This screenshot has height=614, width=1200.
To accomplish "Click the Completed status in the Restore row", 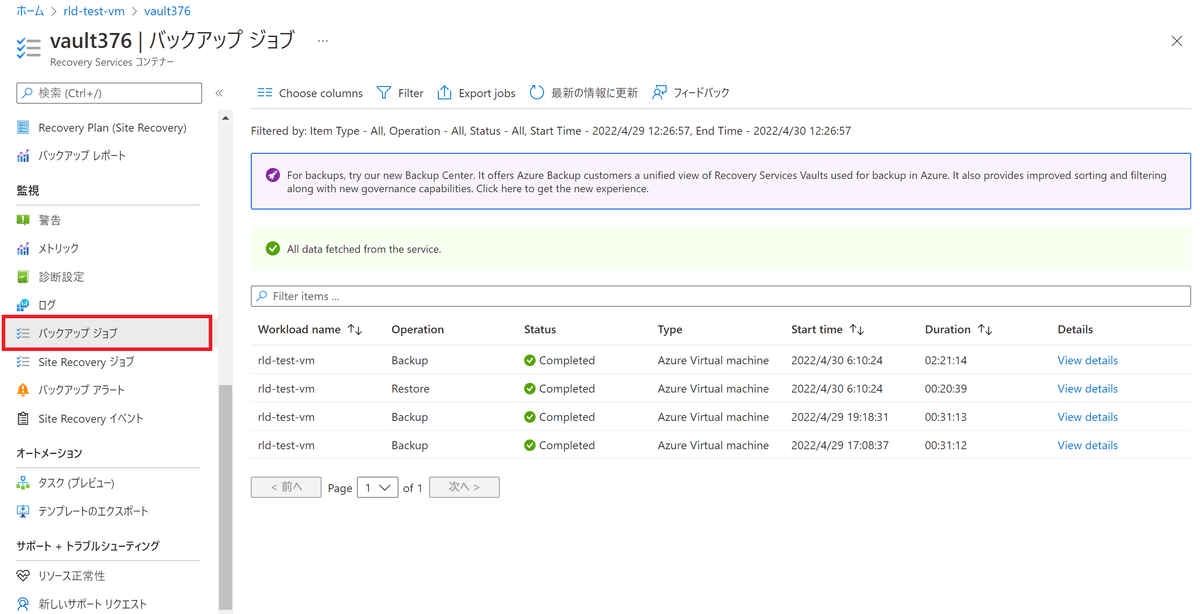I will pyautogui.click(x=559, y=389).
